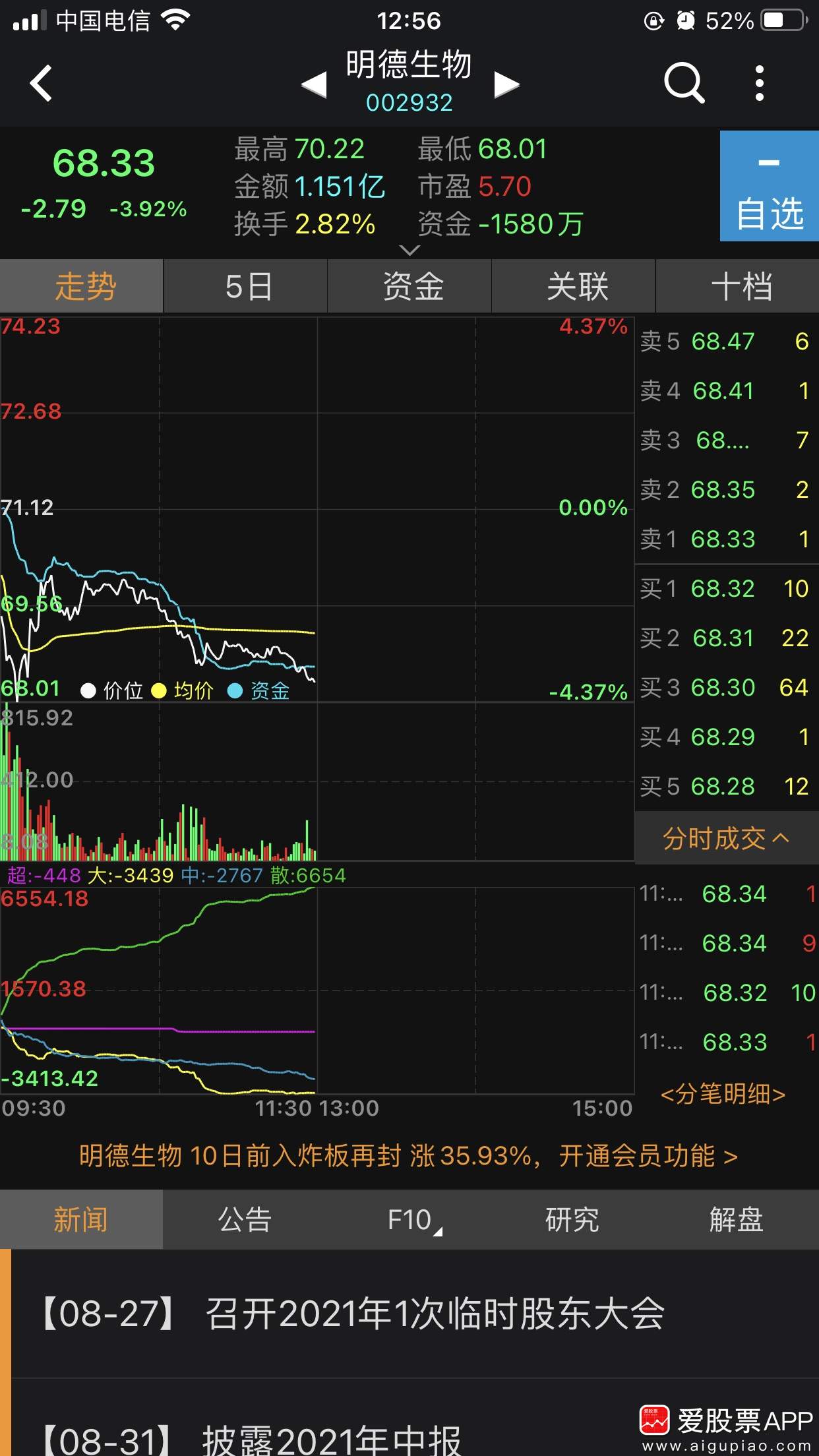Screen dimensions: 819x1456
Task: Select the 卖4 68.41 ask row
Action: 727,391
